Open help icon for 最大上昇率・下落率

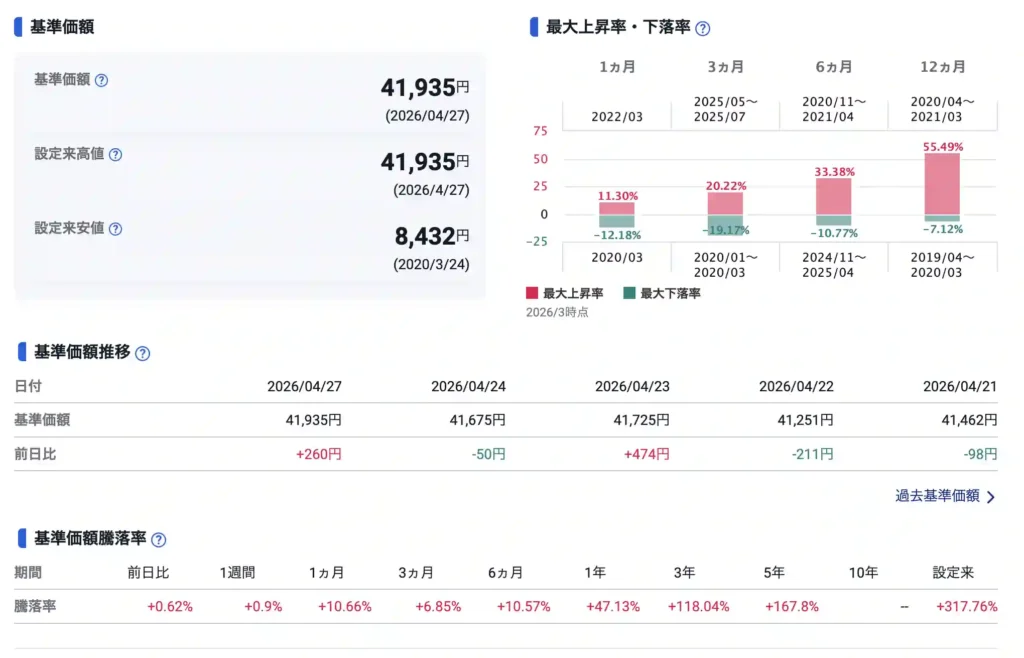pos(703,29)
